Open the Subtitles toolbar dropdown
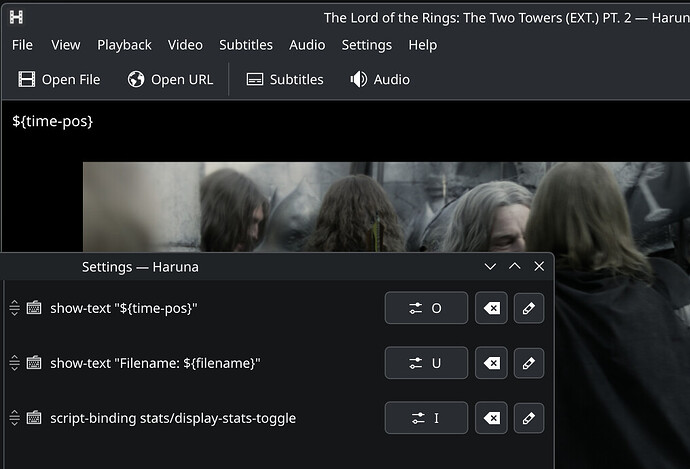The height and width of the screenshot is (469, 690). (285, 79)
